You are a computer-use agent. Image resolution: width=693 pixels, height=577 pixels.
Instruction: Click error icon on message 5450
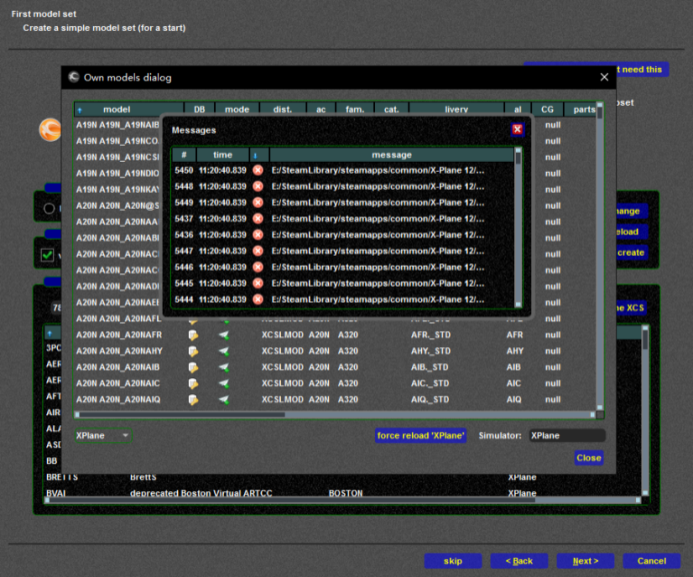coord(258,170)
